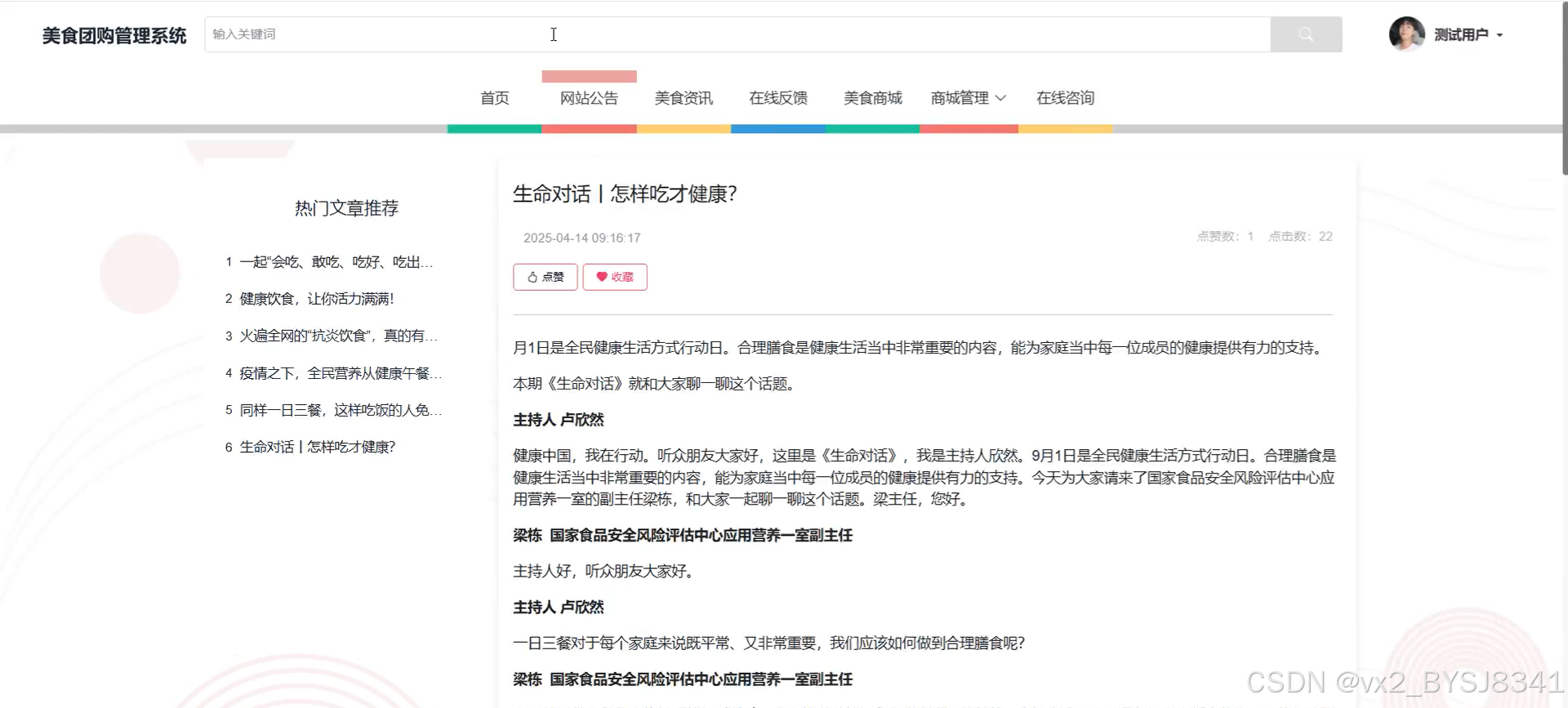
Task: Click the first 主持人 卢欣然 heading
Action: pos(559,420)
